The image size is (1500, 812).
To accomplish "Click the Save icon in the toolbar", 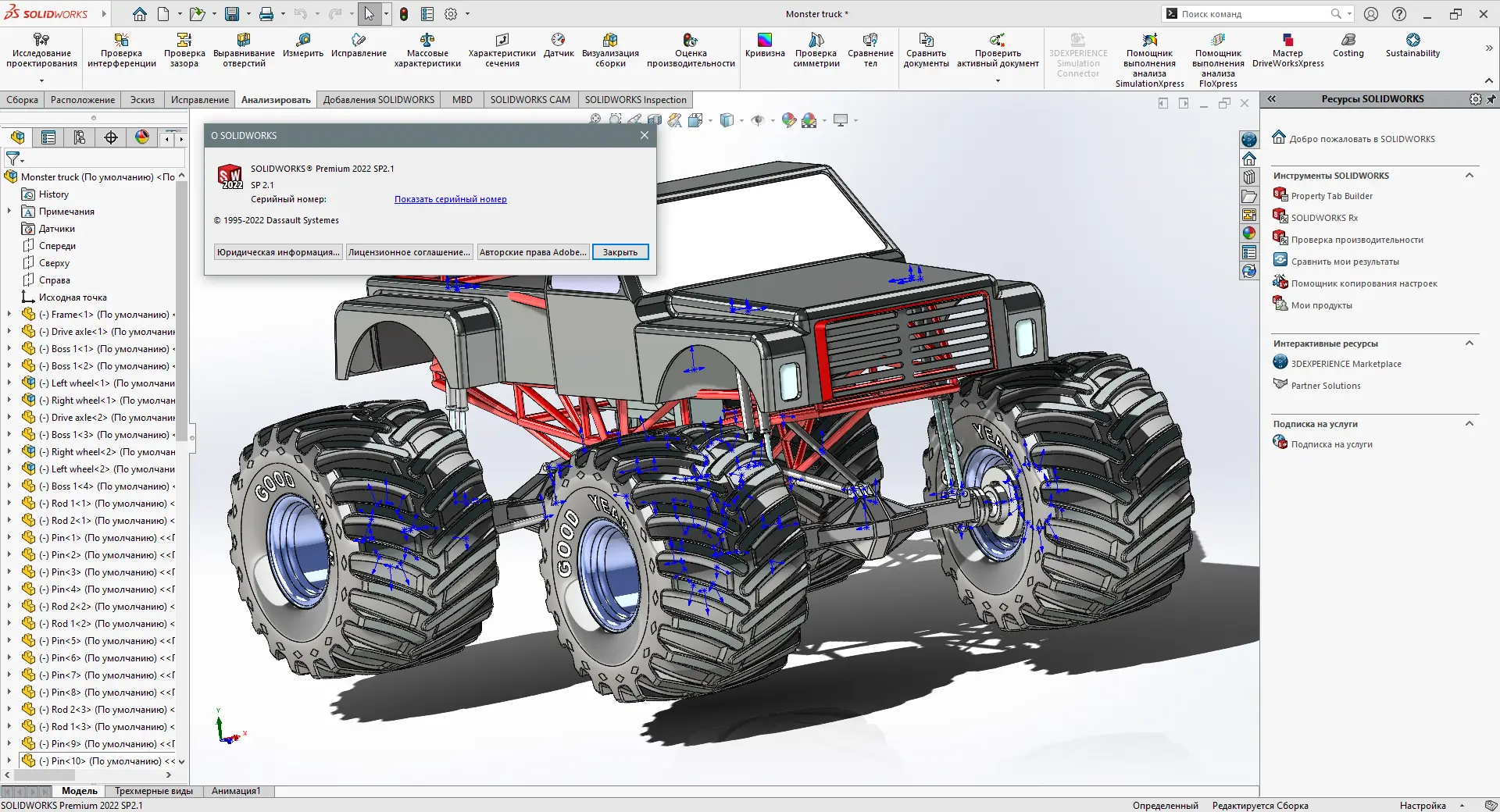I will click(x=232, y=14).
